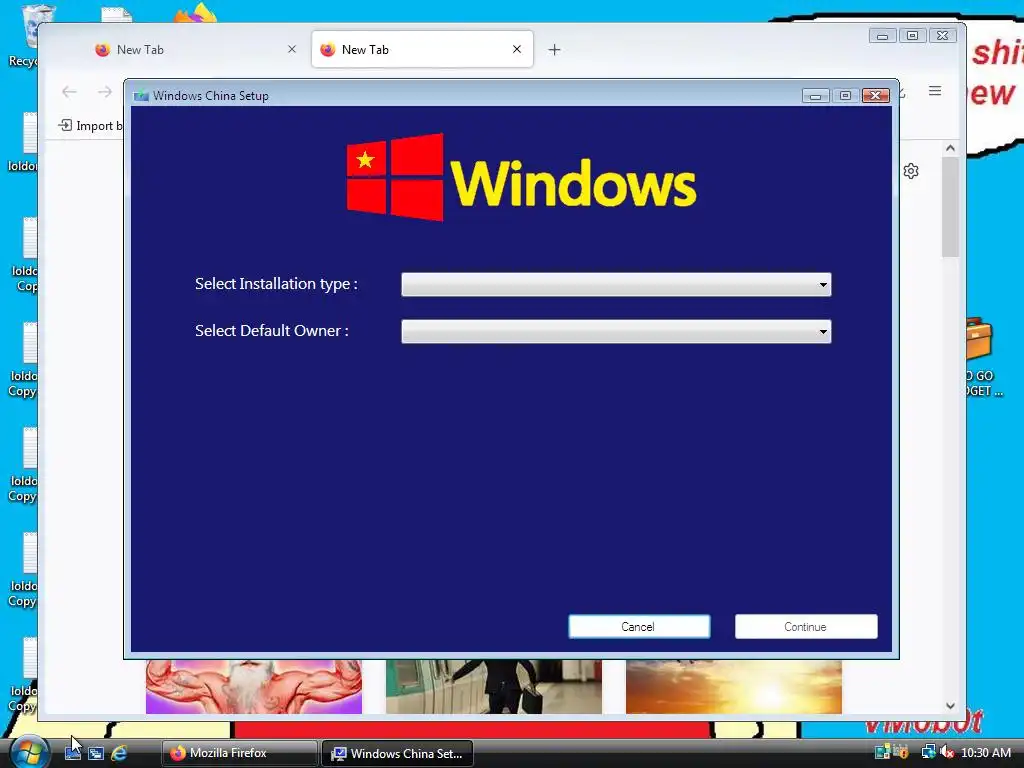This screenshot has height=768, width=1024.
Task: Open the subway businessman thumbnail
Action: pos(494,686)
